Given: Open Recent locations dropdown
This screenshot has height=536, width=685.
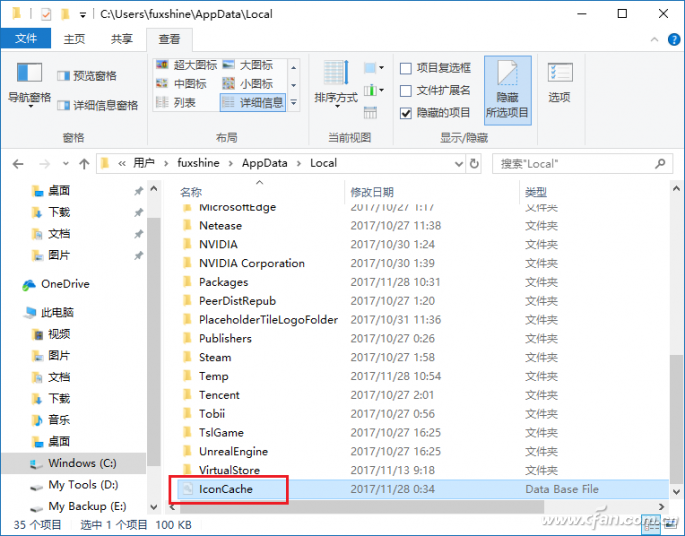Looking at the screenshot, I should coord(66,164).
